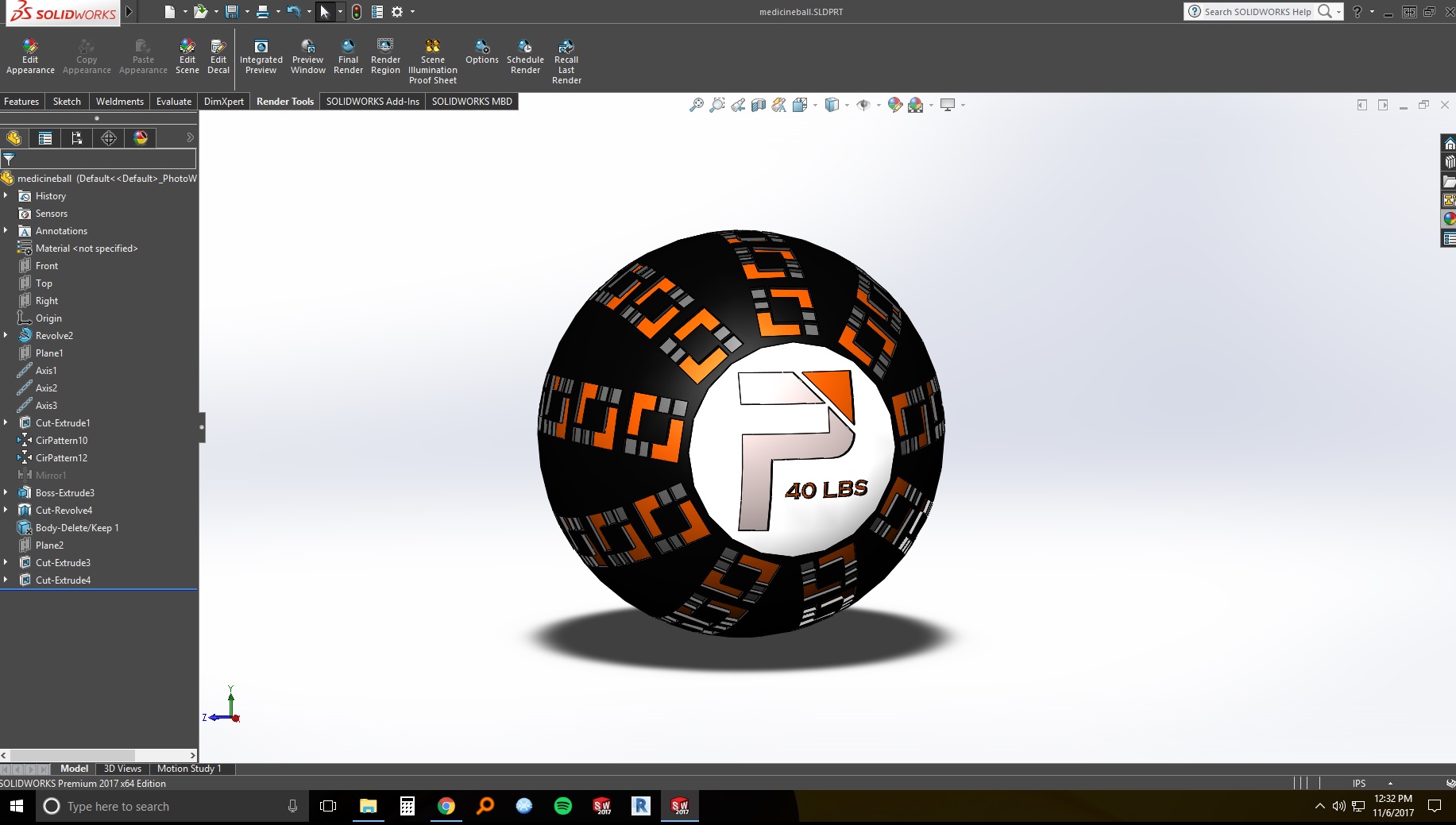
Task: Open the Final Render tool
Action: [x=348, y=56]
